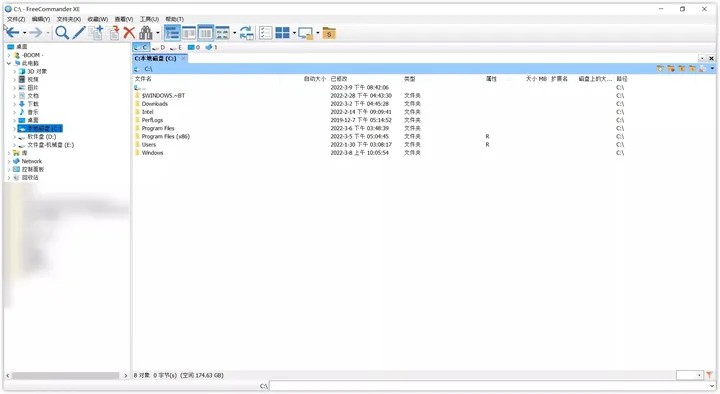Synchronize folders with the blue arrows icon
Image resolution: width=720 pixels, height=394 pixels.
point(247,33)
